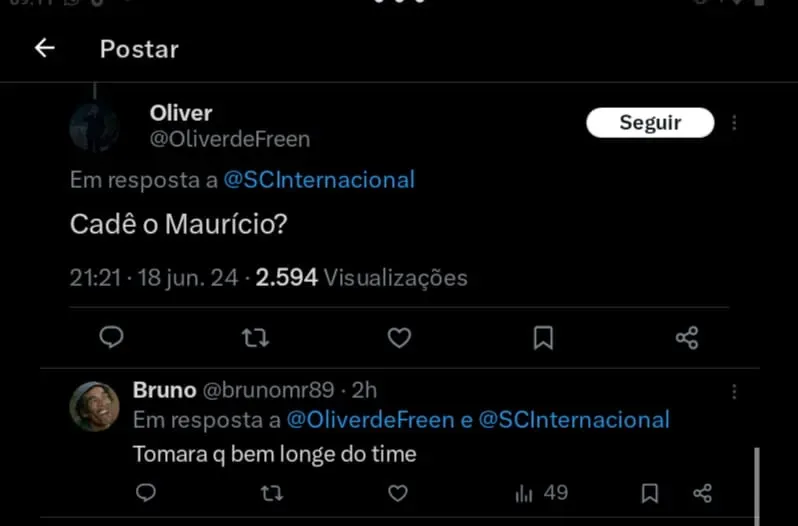Screen dimensions: 798x526
Task: Open Bruno's profile avatar
Action: tap(94, 405)
